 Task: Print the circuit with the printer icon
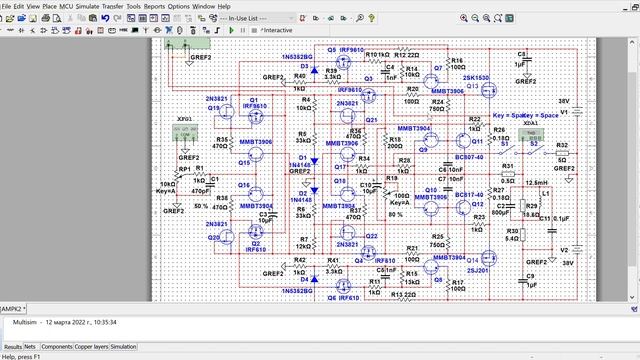(x=45, y=18)
